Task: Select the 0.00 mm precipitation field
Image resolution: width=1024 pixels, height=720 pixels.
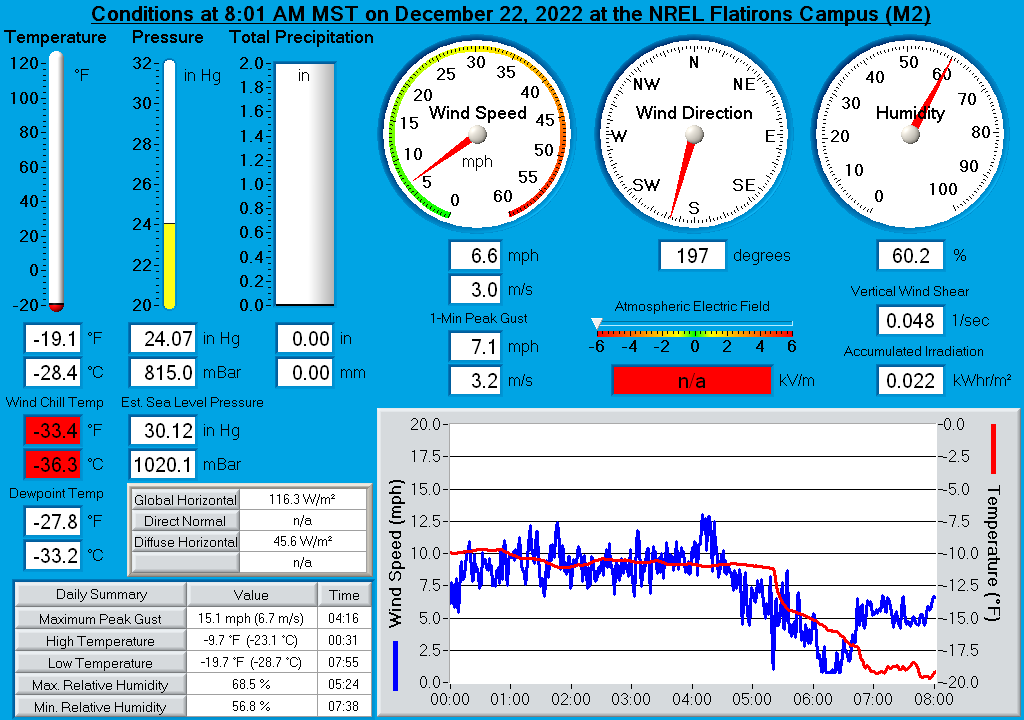Action: (x=305, y=372)
